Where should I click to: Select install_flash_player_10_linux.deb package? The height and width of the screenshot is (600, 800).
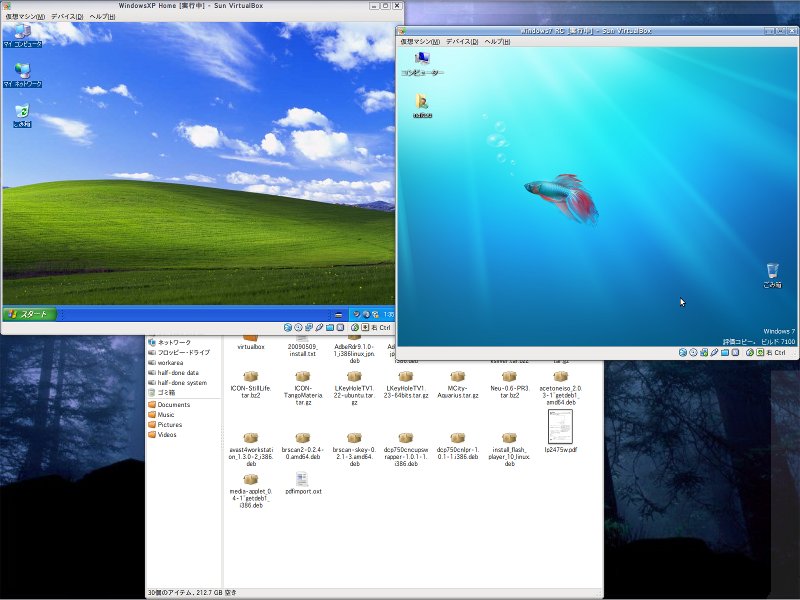pyautogui.click(x=509, y=449)
